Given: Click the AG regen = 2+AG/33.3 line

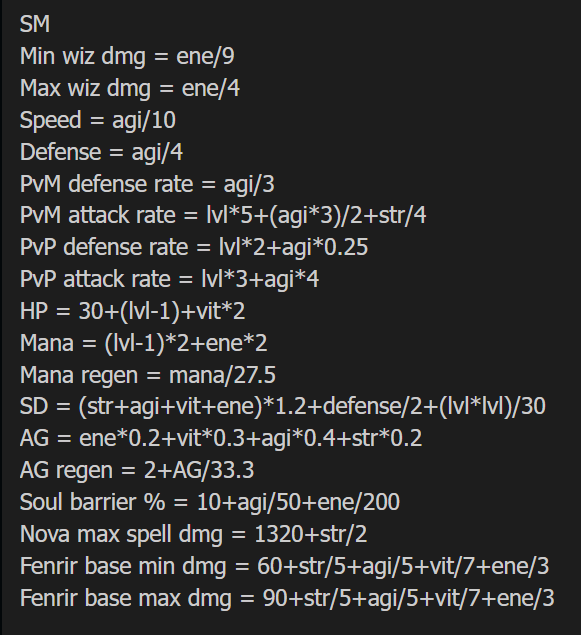Looking at the screenshot, I should pyautogui.click(x=137, y=470).
